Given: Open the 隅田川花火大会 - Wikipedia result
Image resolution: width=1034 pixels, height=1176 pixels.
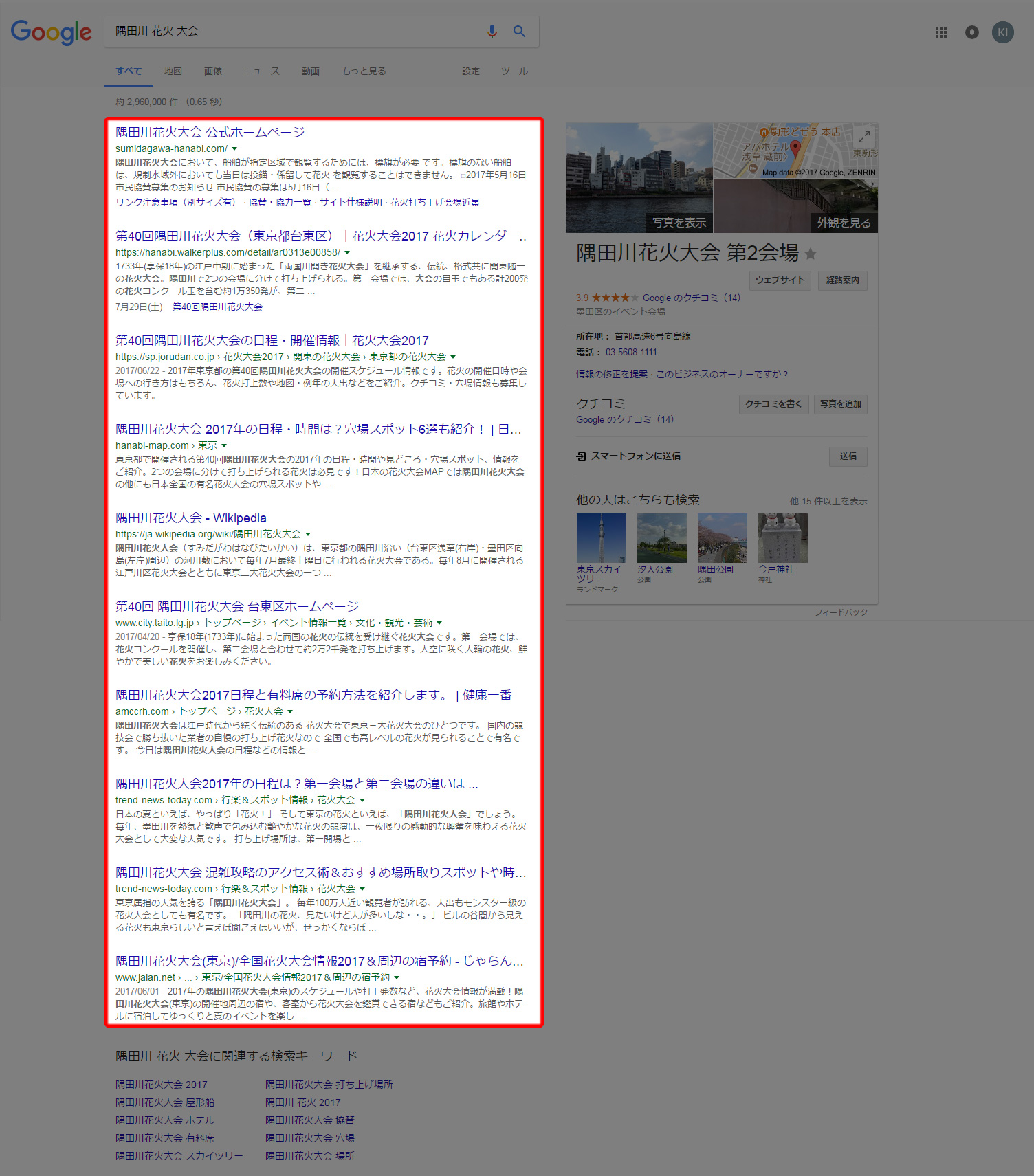Looking at the screenshot, I should (x=190, y=518).
